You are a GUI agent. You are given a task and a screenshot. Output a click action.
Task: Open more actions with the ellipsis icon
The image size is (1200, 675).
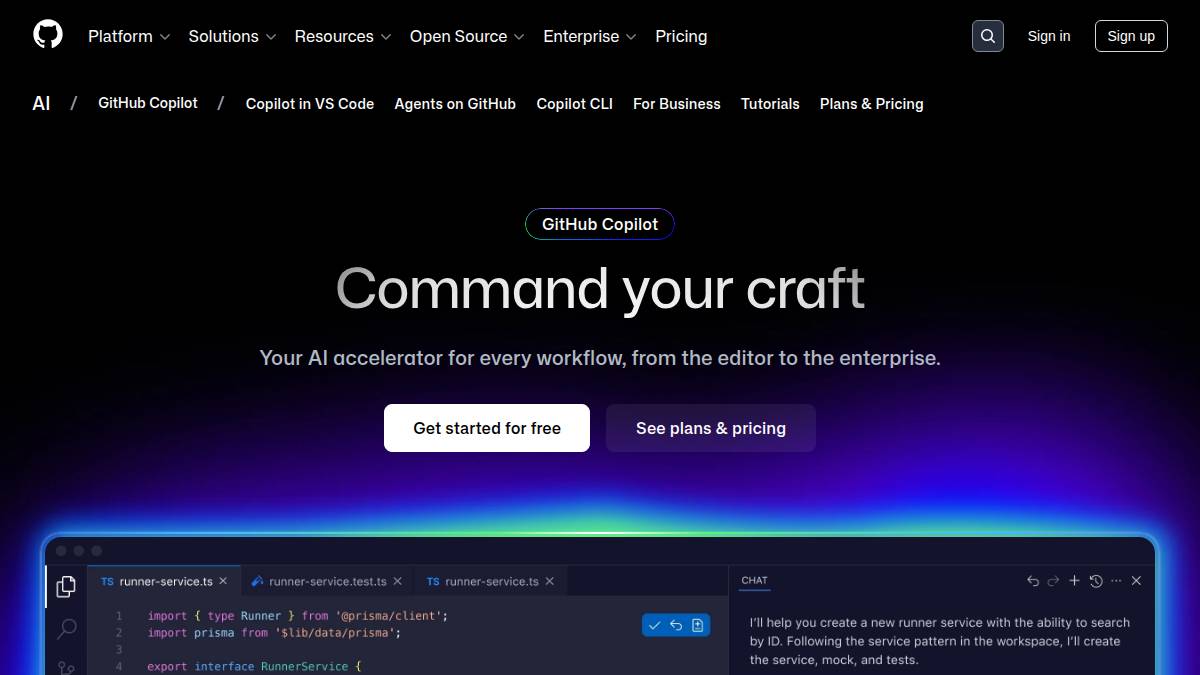click(1116, 581)
